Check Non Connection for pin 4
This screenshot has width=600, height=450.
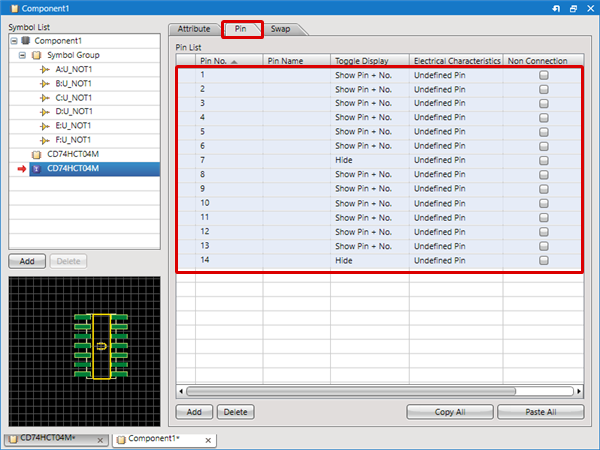(x=544, y=117)
